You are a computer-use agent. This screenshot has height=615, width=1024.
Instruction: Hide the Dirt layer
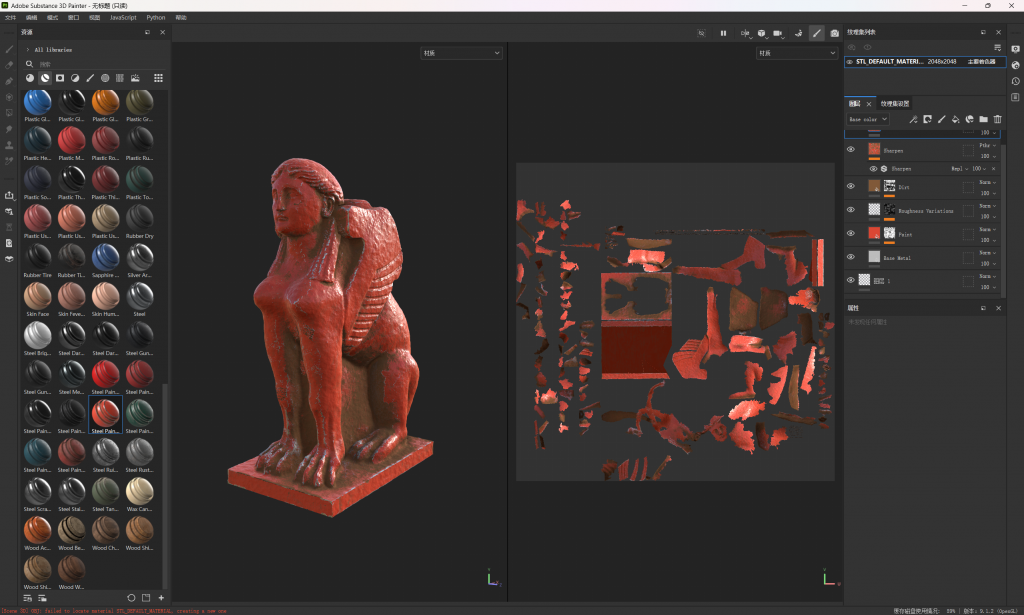click(851, 186)
